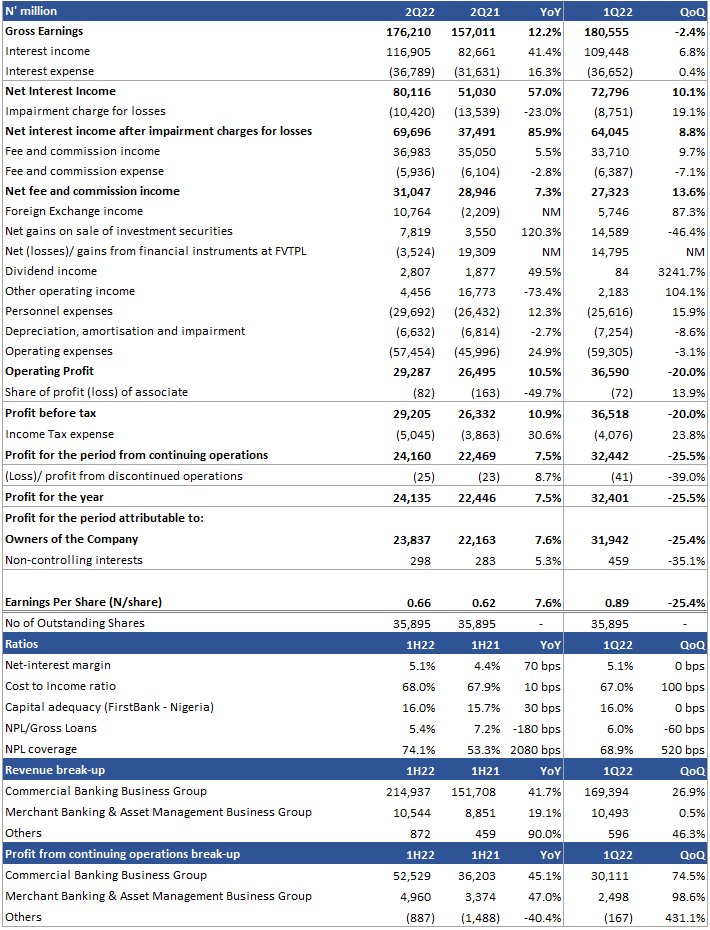Select the Cost to Income ratio label
The width and height of the screenshot is (710, 930).
pos(60,686)
